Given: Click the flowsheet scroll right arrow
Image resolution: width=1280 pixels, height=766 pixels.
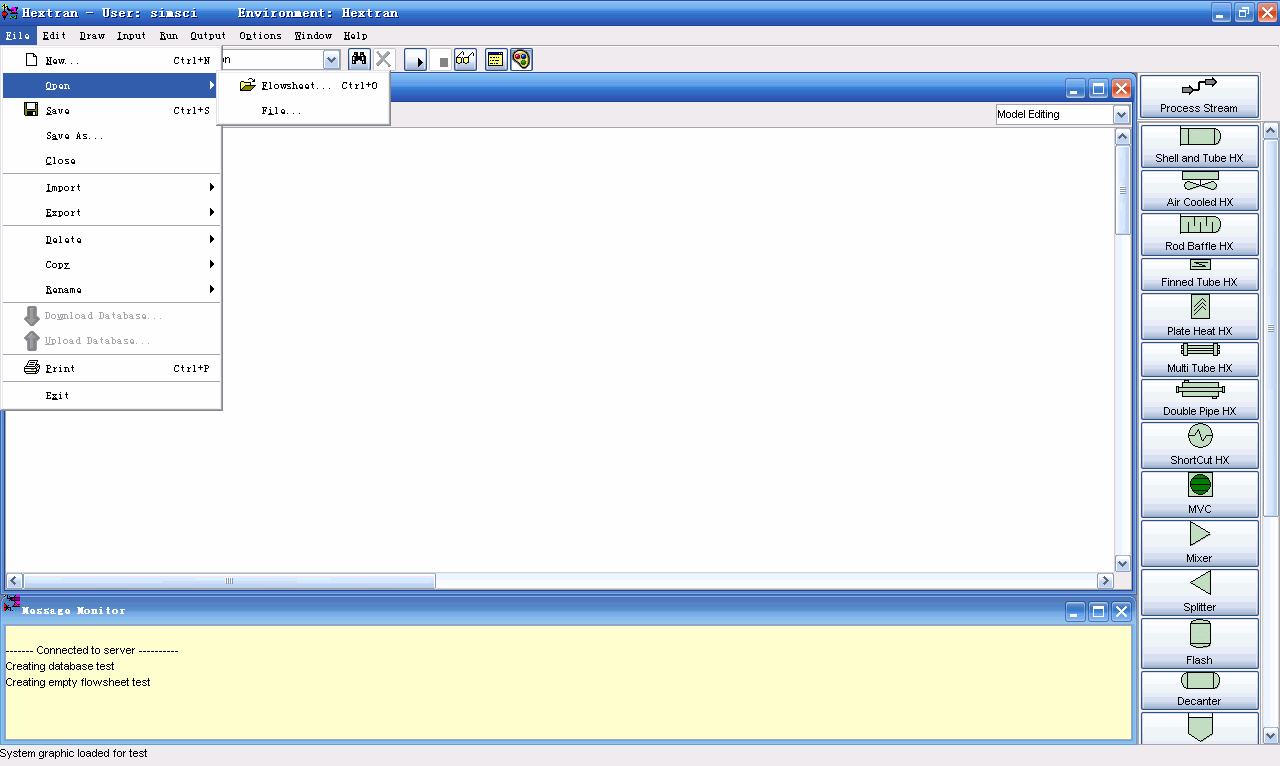Looking at the screenshot, I should point(1106,581).
